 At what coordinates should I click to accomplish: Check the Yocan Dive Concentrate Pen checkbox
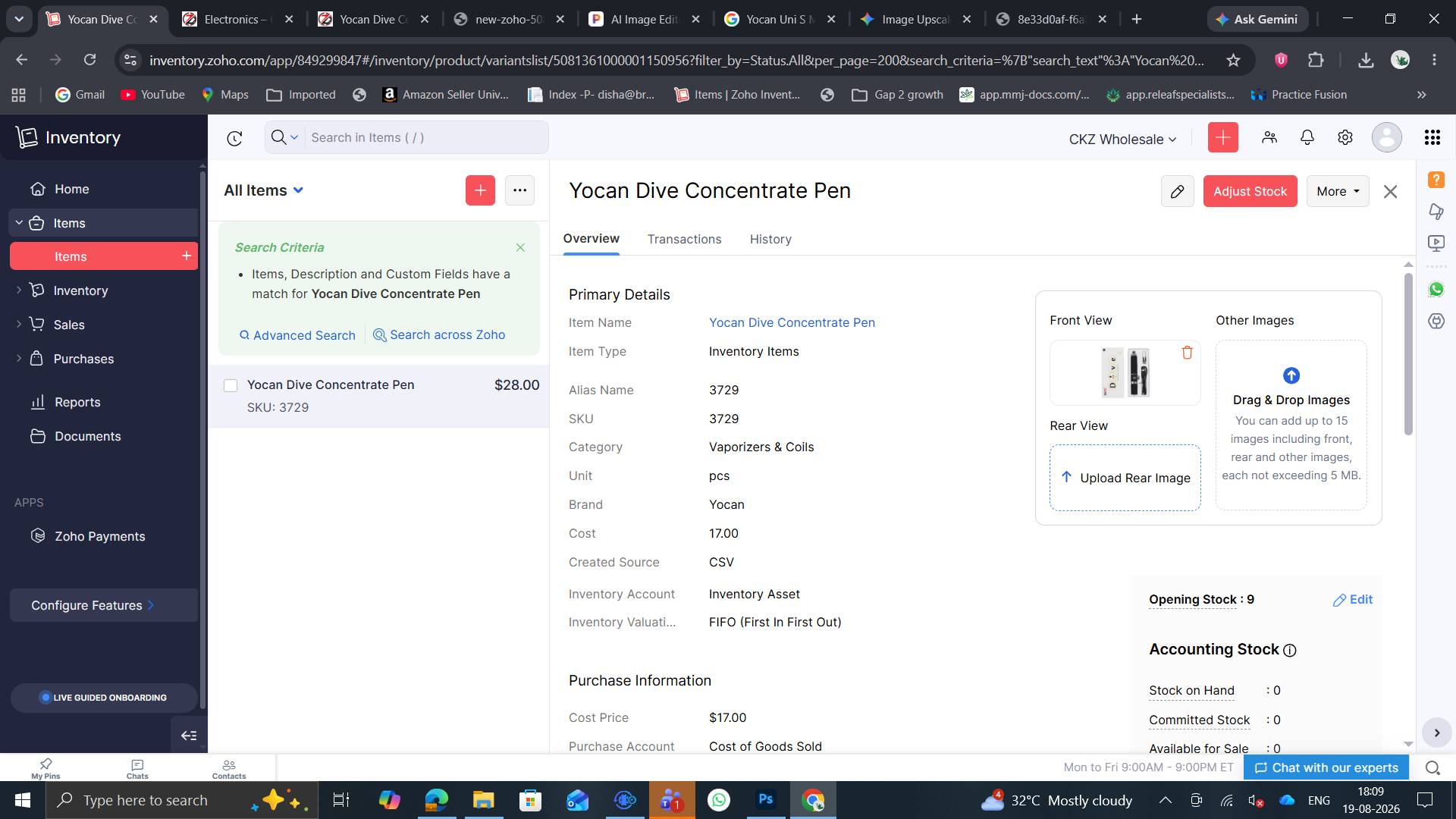coord(231,385)
